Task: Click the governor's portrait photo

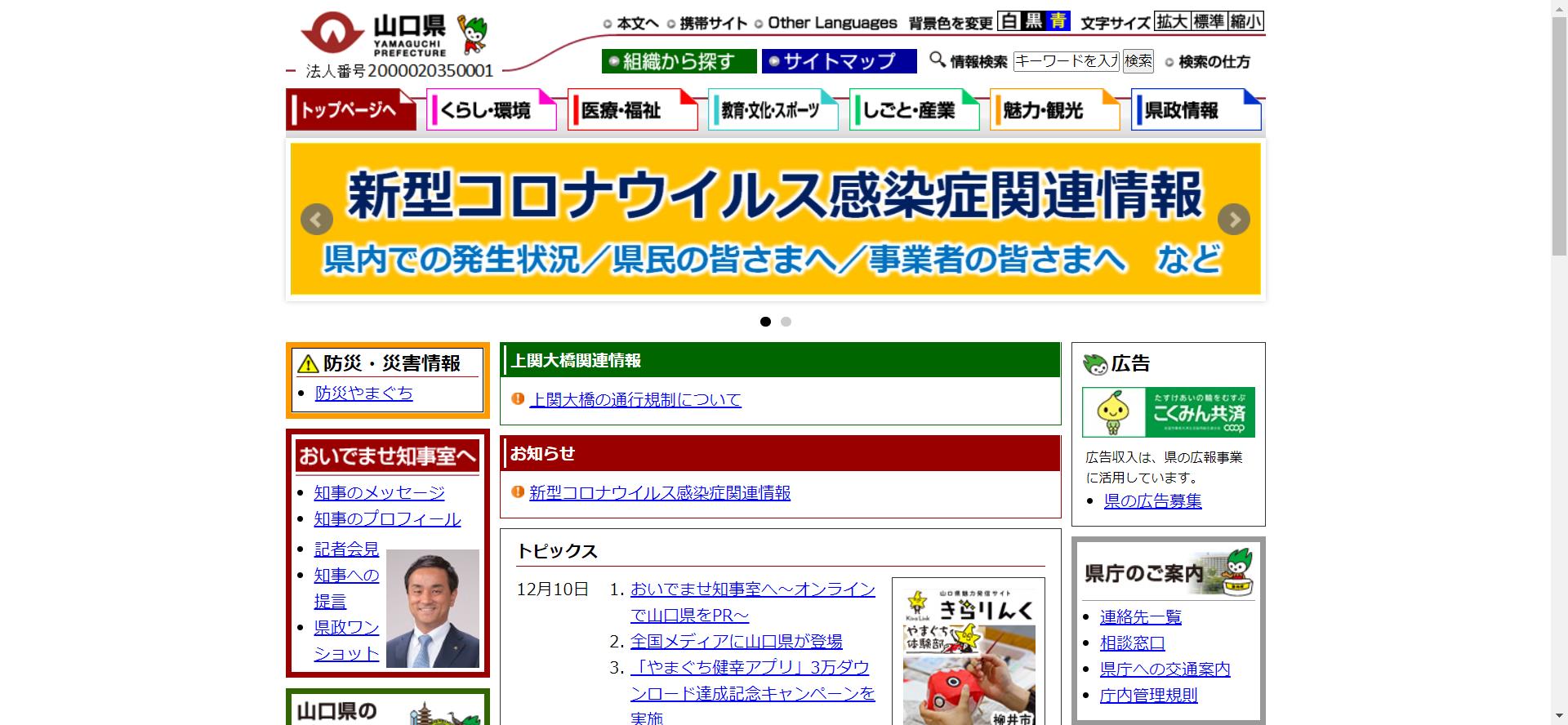Action: [432, 608]
